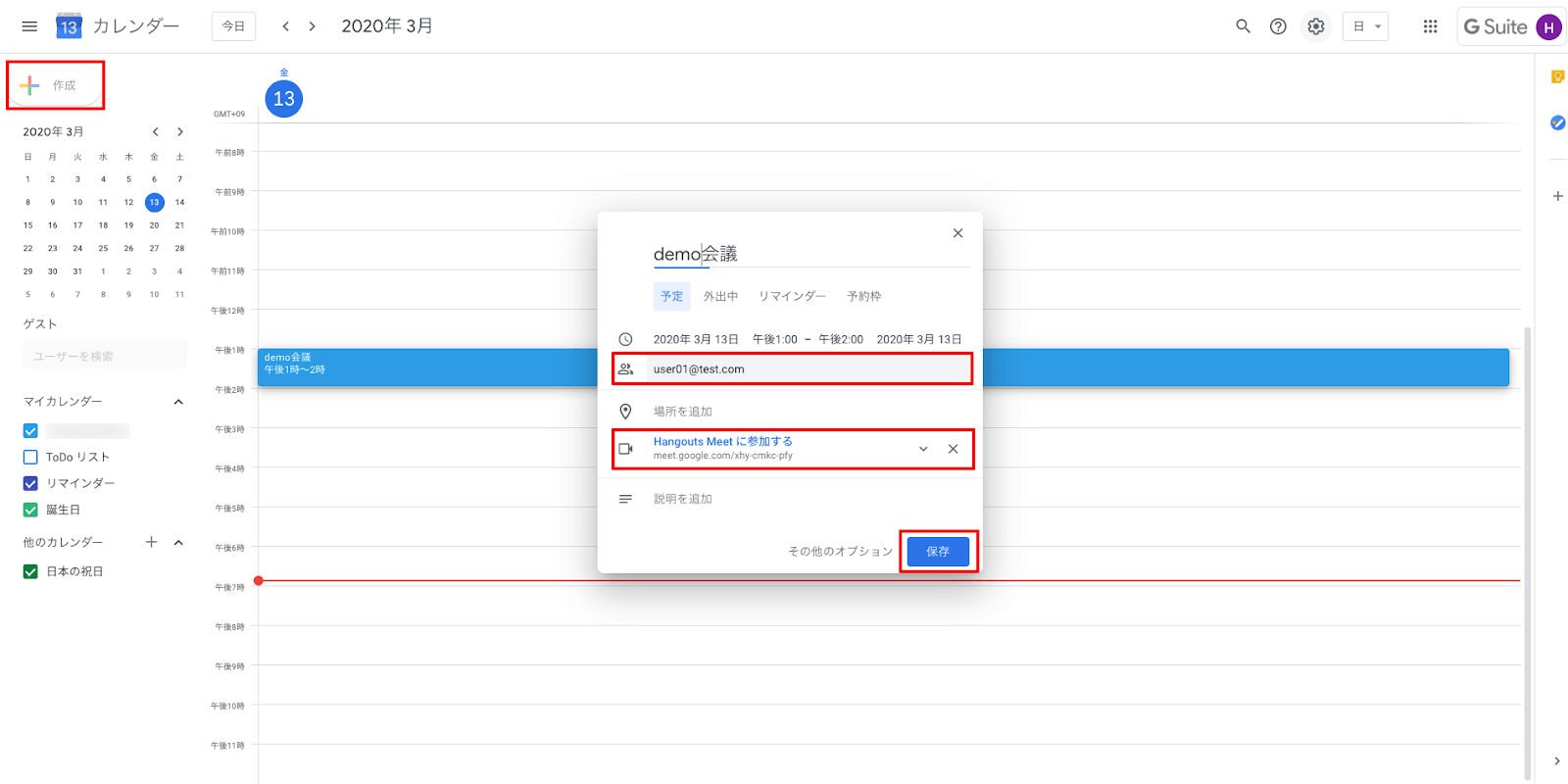Open the help question mark icon
The width and height of the screenshot is (1568, 784).
pyautogui.click(x=1278, y=26)
